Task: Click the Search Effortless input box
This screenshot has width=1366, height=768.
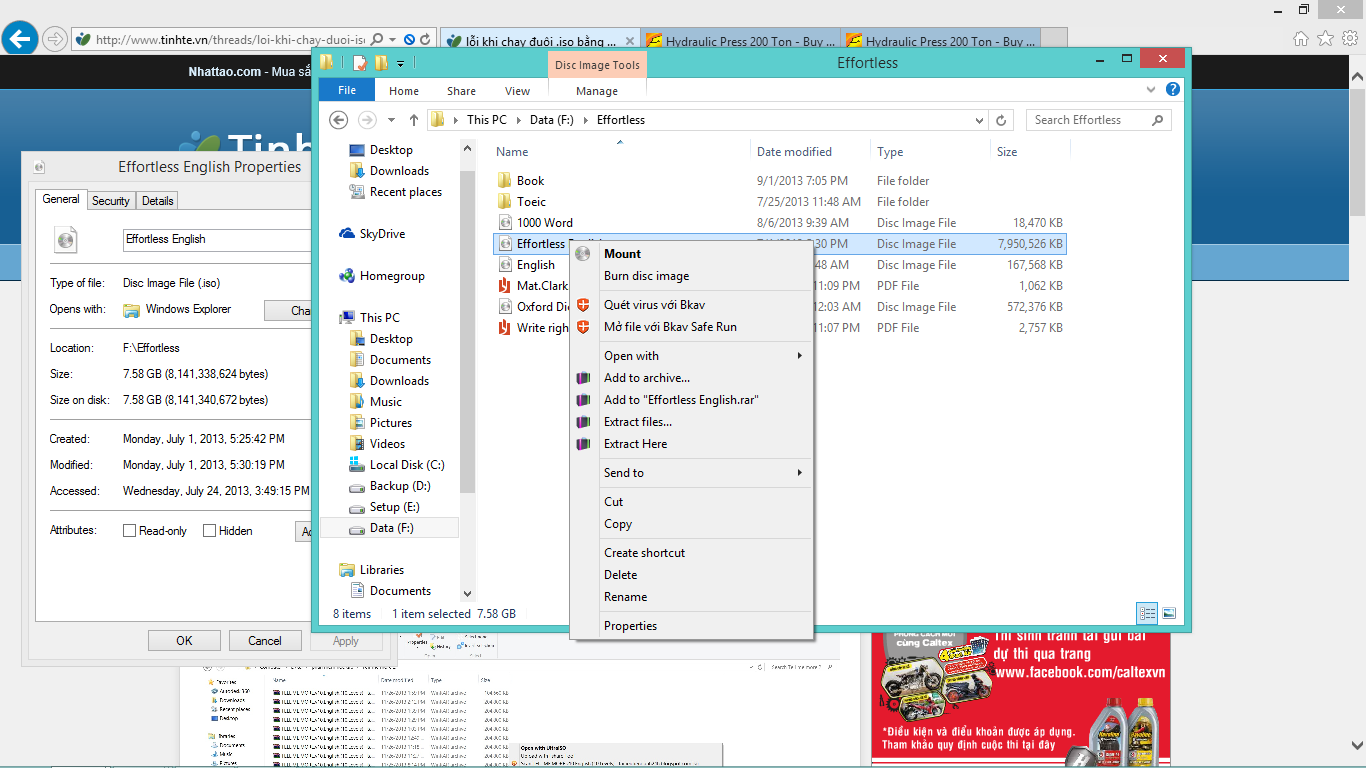Action: tap(1089, 120)
